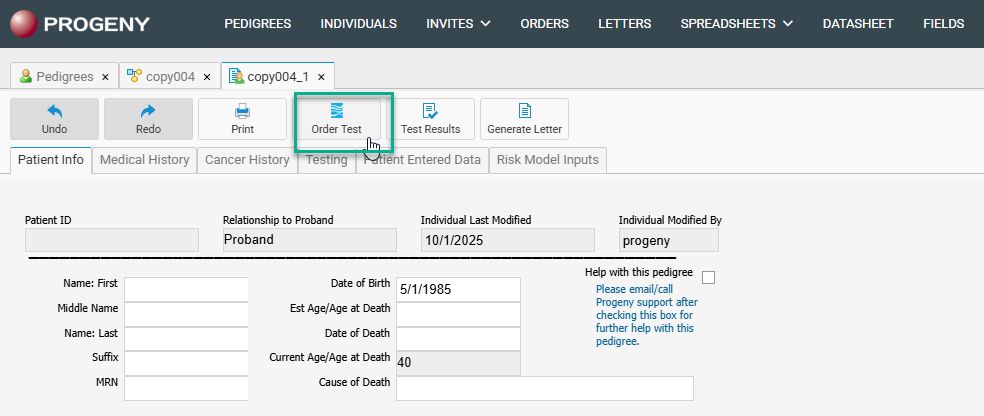This screenshot has height=416, width=984.
Task: Go to the Letters page
Action: 624,24
